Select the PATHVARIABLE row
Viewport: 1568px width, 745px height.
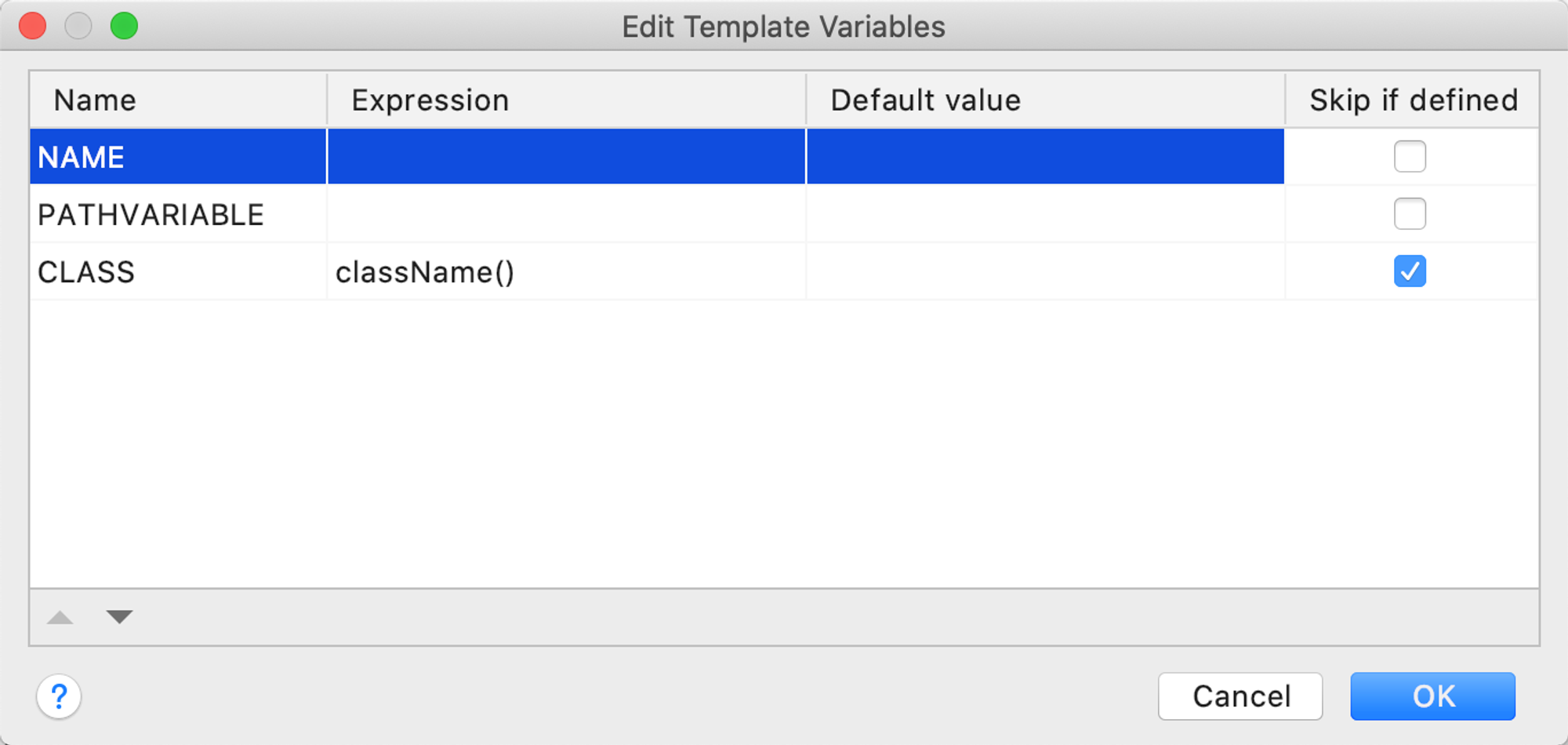click(x=784, y=214)
